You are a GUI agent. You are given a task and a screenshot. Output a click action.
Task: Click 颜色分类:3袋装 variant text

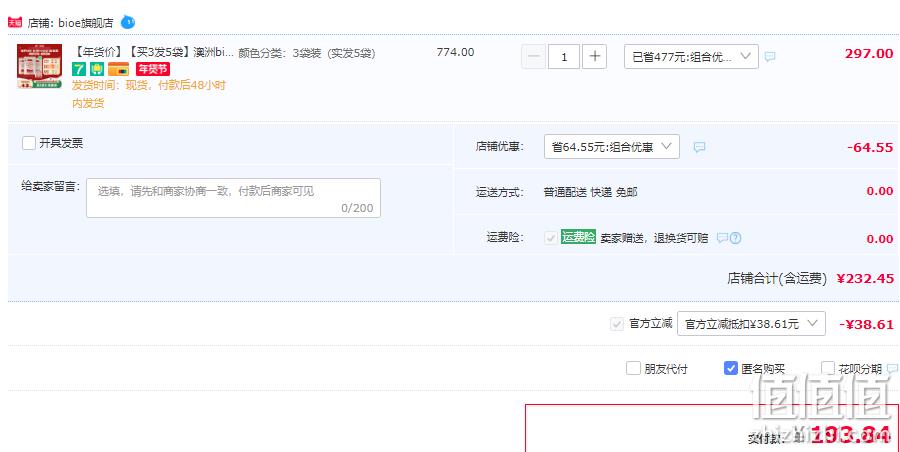(307, 53)
